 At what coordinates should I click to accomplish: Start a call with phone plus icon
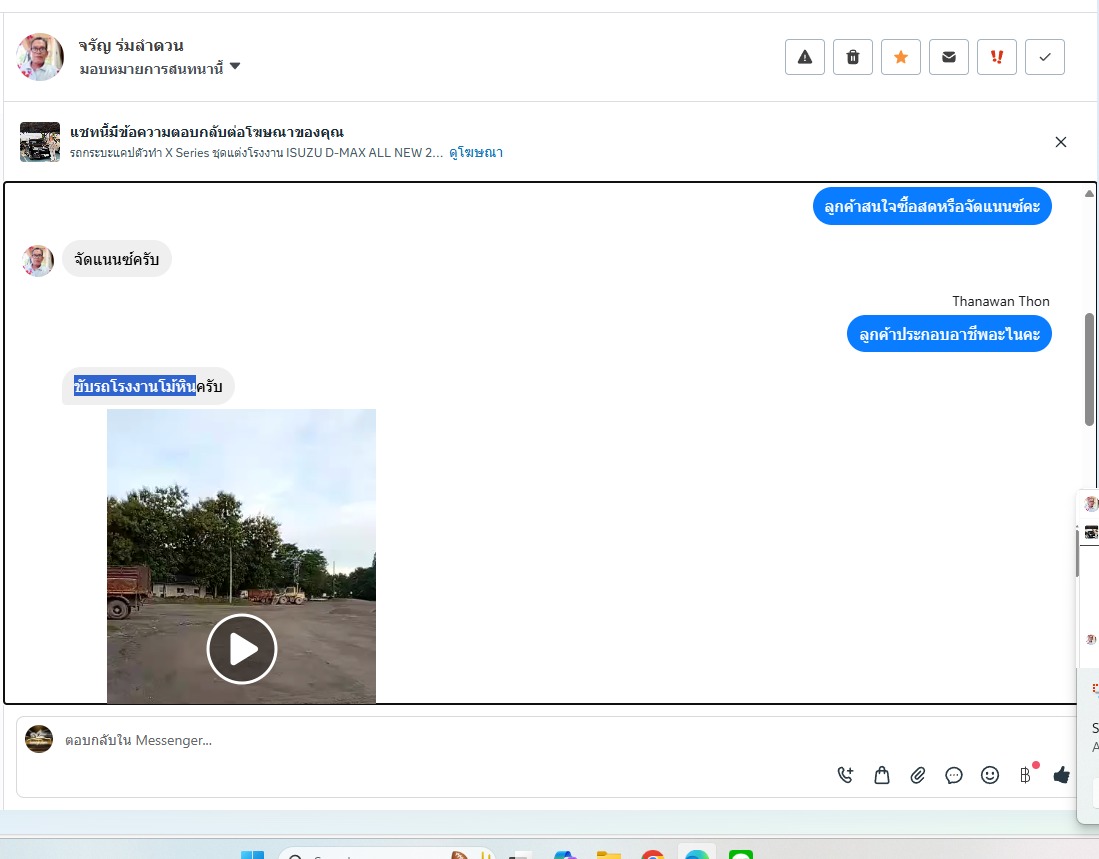point(846,775)
